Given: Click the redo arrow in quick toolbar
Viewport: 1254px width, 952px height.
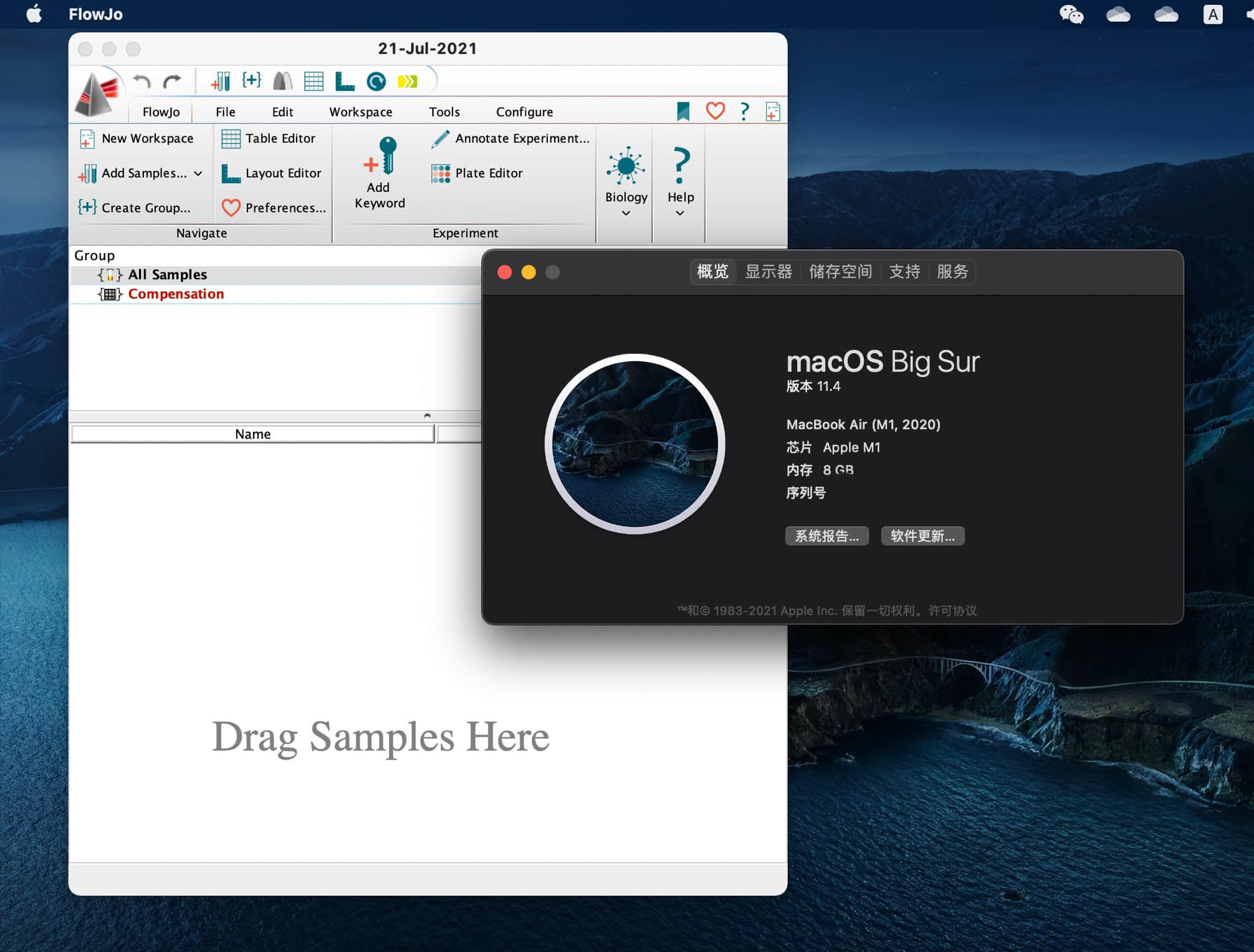Looking at the screenshot, I should tap(172, 82).
